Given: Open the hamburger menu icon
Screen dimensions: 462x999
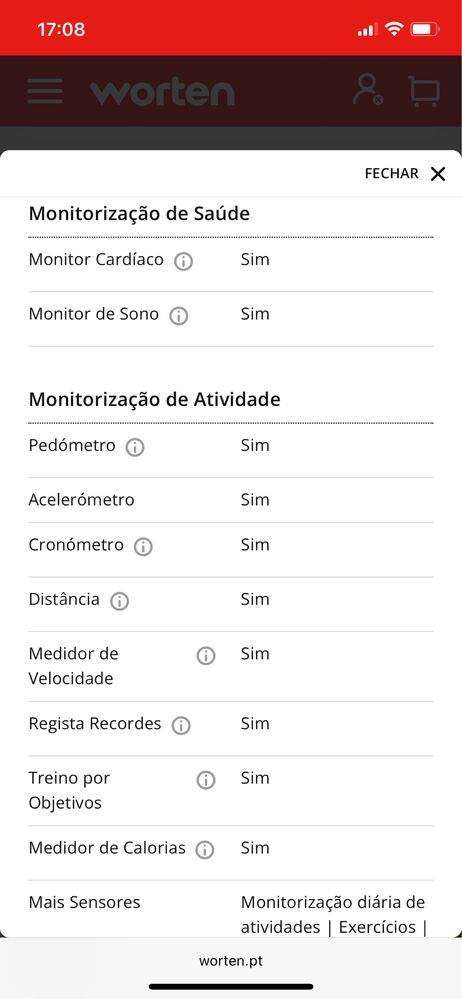Looking at the screenshot, I should (x=45, y=91).
